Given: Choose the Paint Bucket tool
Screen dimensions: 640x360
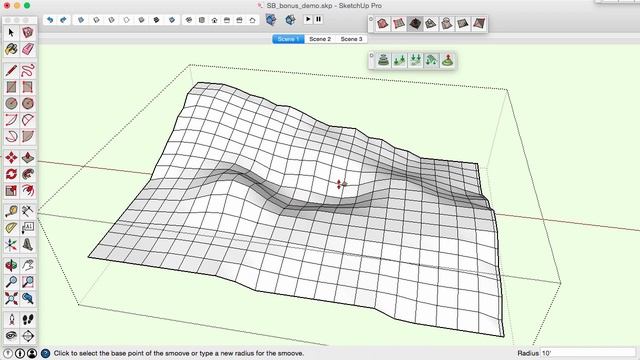Looking at the screenshot, I should click(11, 49).
